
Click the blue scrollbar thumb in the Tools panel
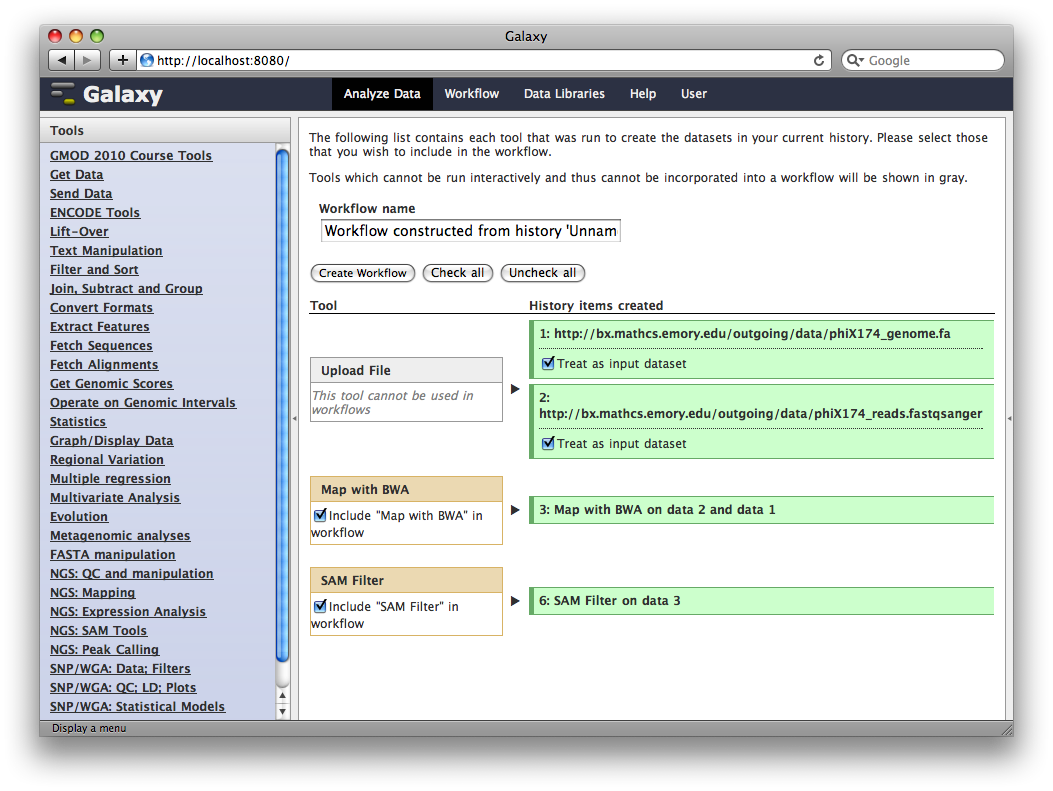click(283, 406)
